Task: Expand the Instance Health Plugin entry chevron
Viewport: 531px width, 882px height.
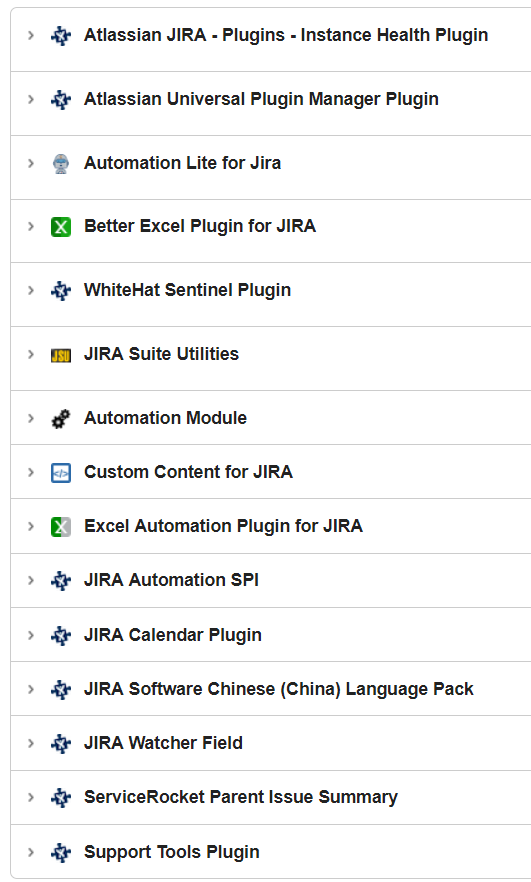Action: (x=31, y=35)
